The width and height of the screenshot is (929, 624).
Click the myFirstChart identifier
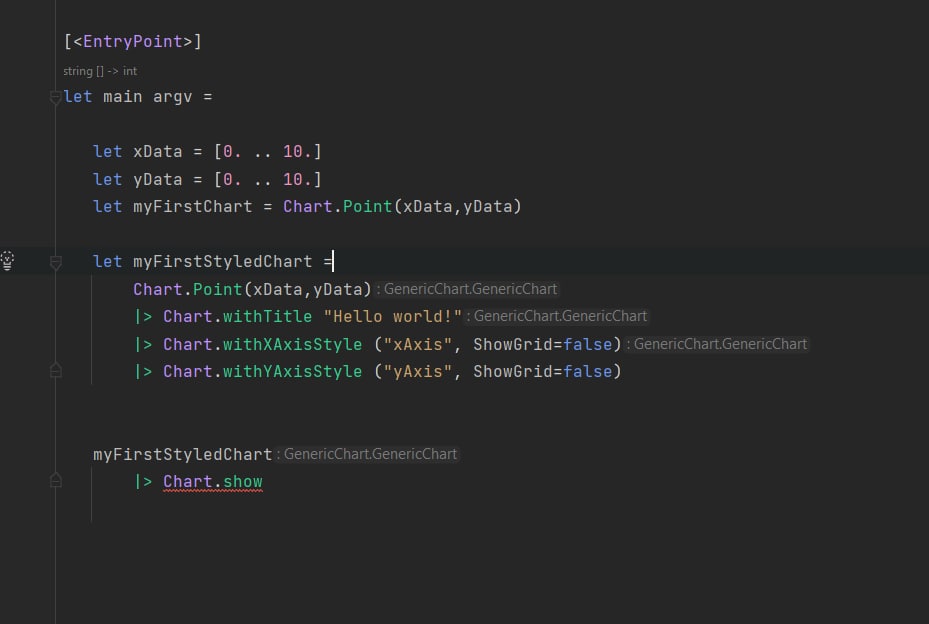point(193,207)
